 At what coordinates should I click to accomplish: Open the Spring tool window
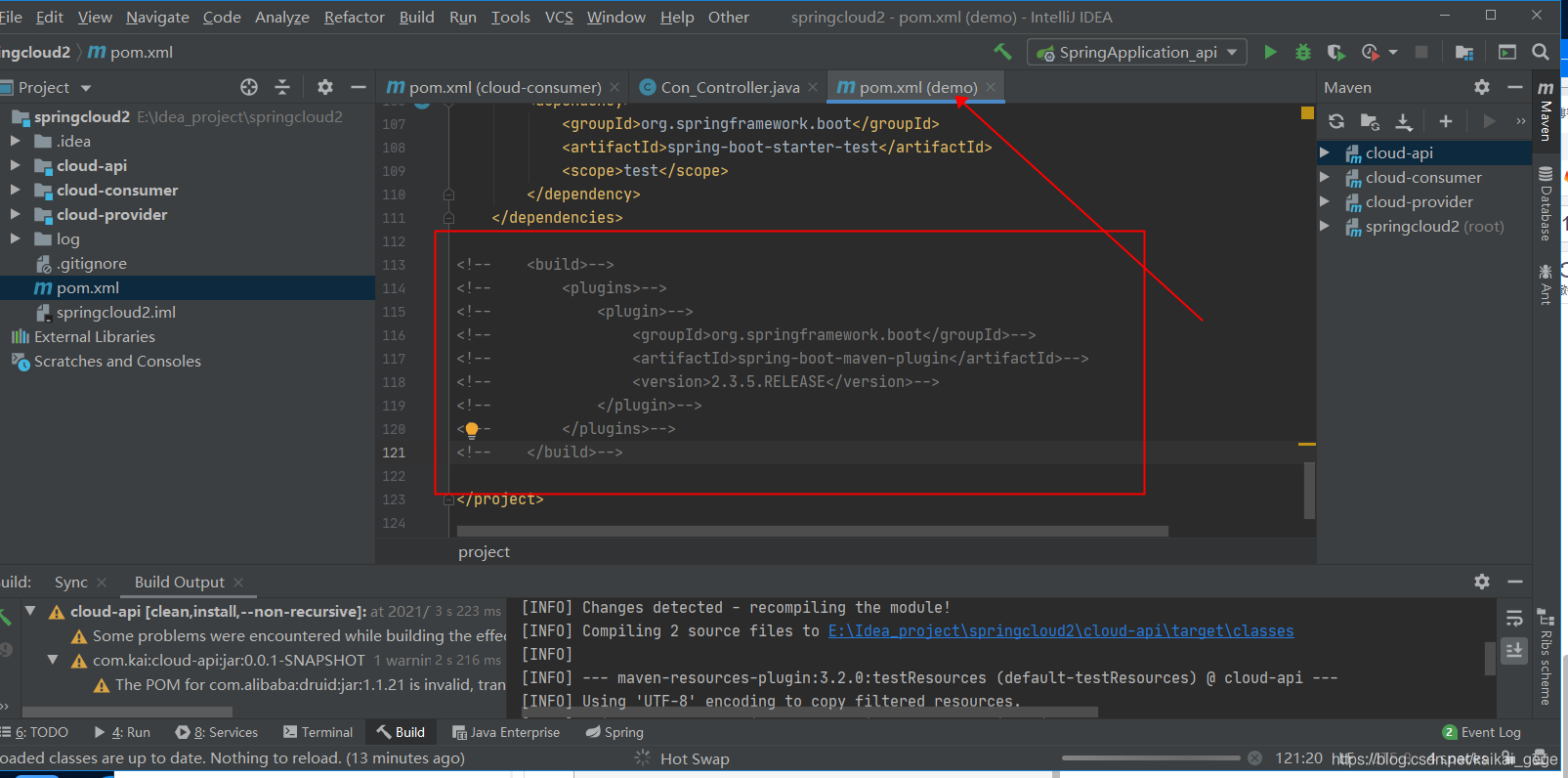pyautogui.click(x=614, y=732)
